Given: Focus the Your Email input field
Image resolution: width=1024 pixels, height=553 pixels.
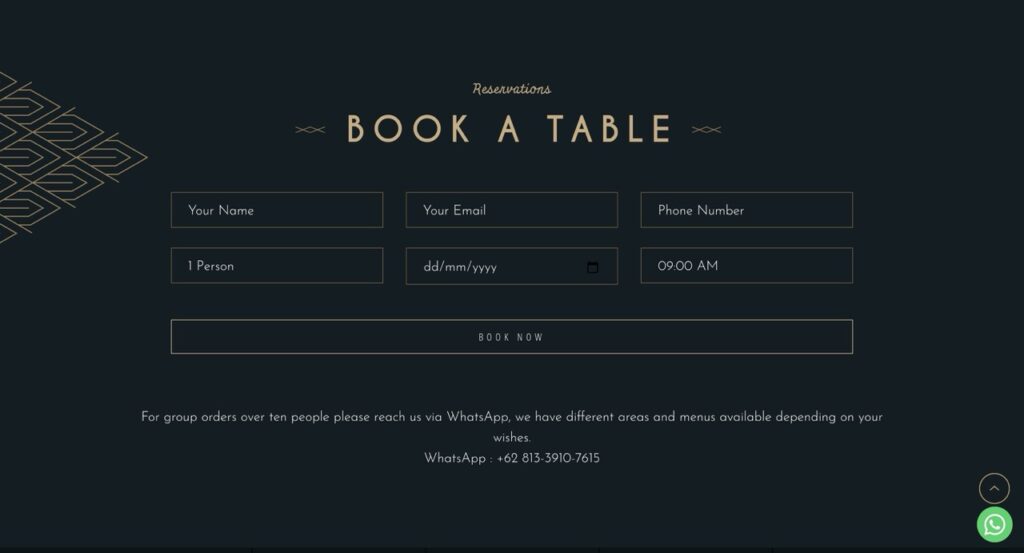Looking at the screenshot, I should [x=511, y=210].
